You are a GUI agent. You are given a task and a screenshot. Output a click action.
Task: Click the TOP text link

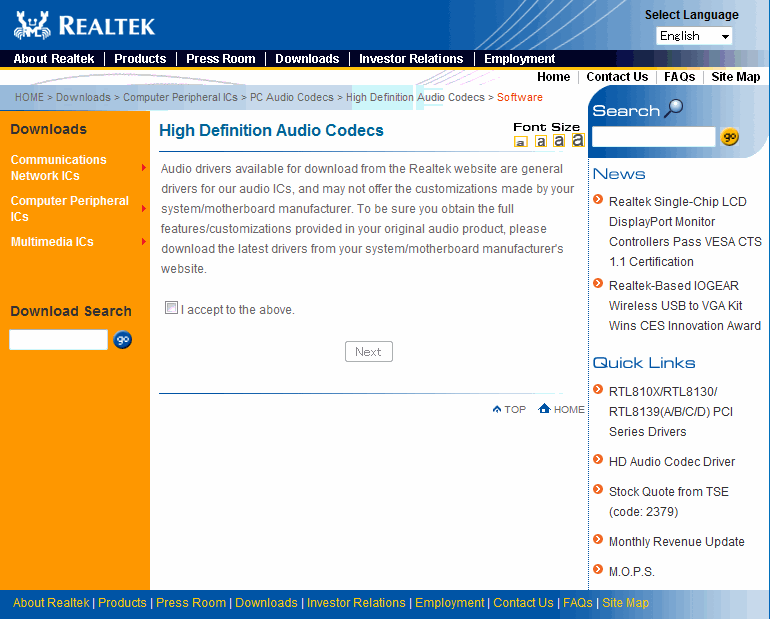click(x=515, y=409)
